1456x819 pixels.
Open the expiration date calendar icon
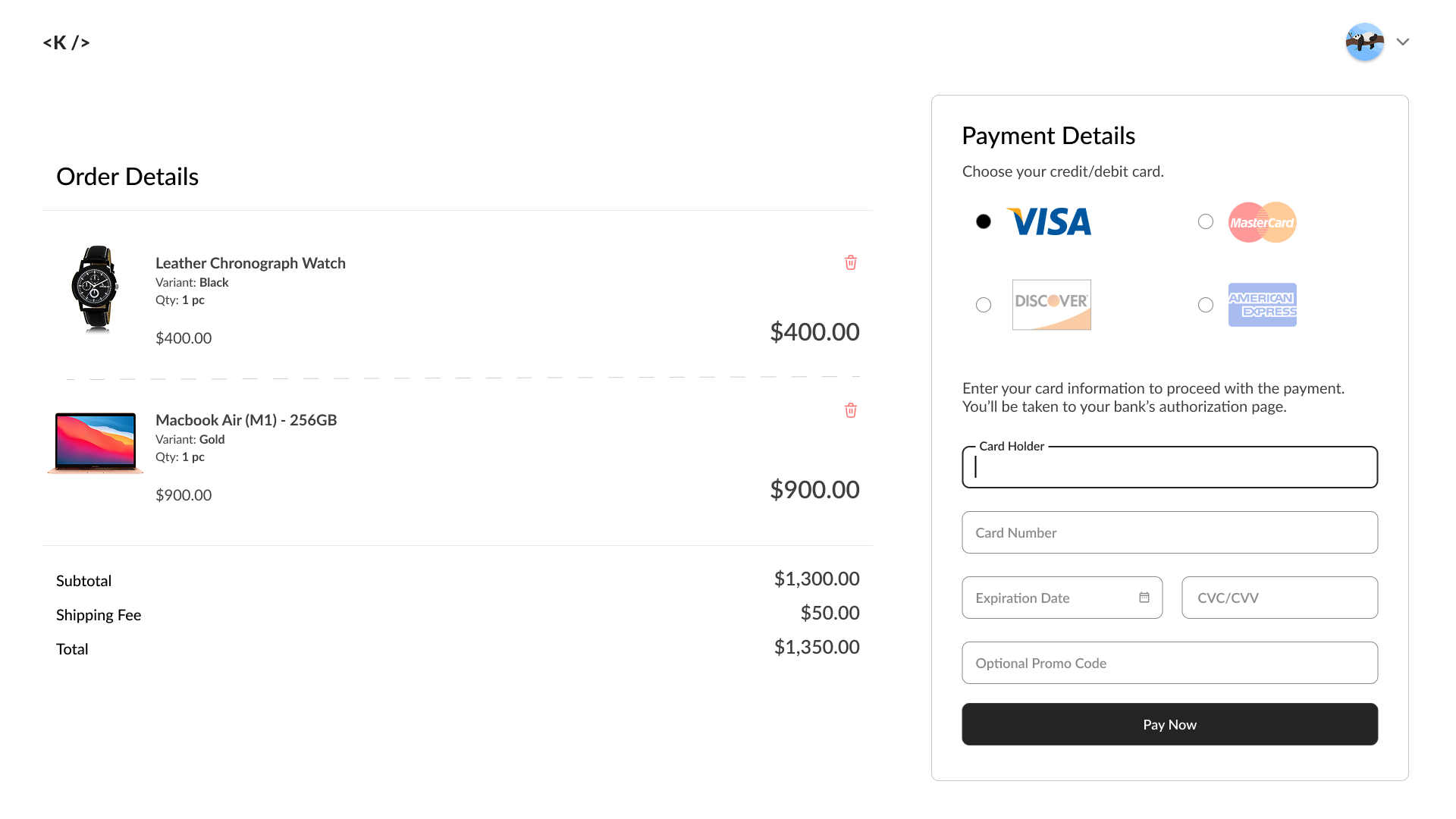tap(1144, 598)
